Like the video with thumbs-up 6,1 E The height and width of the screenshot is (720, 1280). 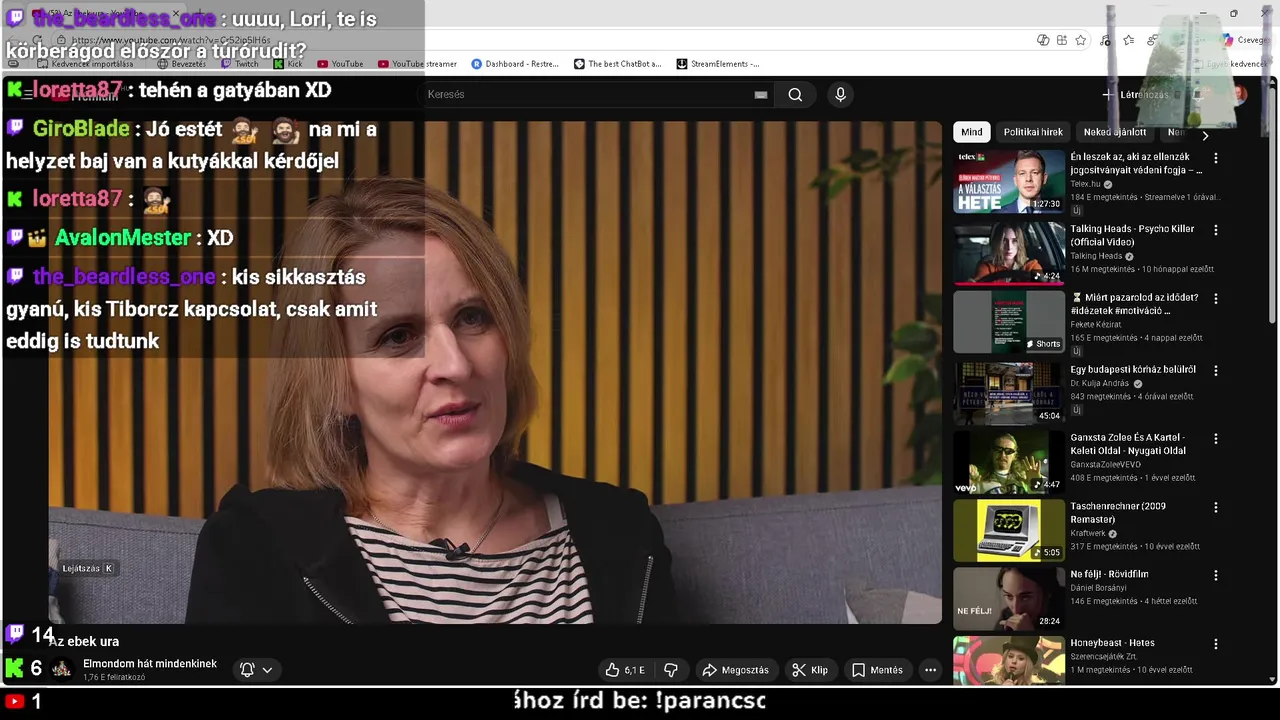(625, 670)
